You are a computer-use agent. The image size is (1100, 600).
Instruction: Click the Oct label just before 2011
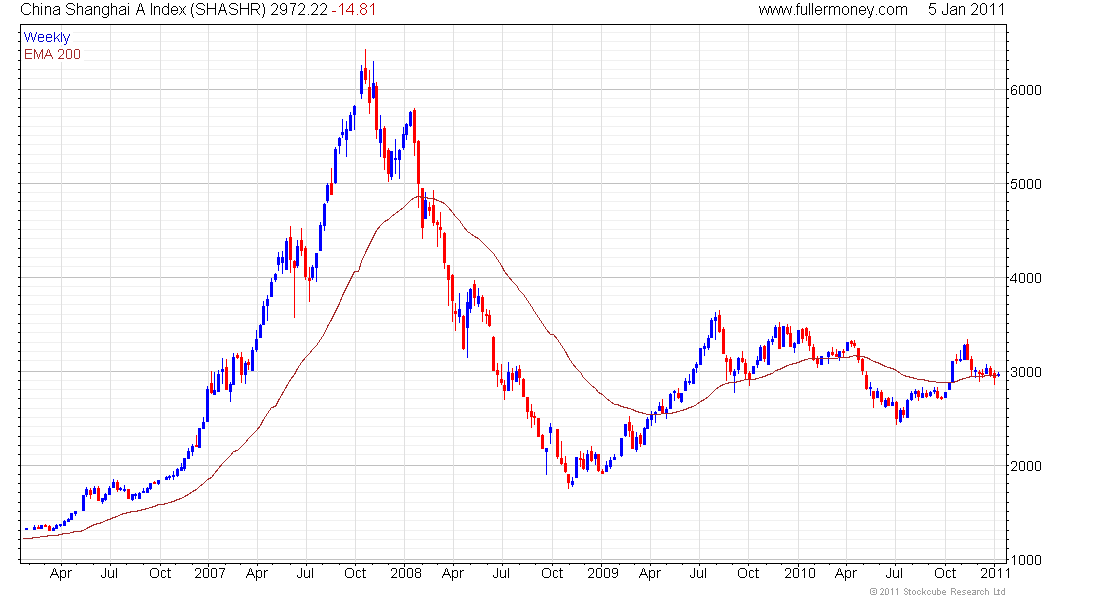[945, 573]
